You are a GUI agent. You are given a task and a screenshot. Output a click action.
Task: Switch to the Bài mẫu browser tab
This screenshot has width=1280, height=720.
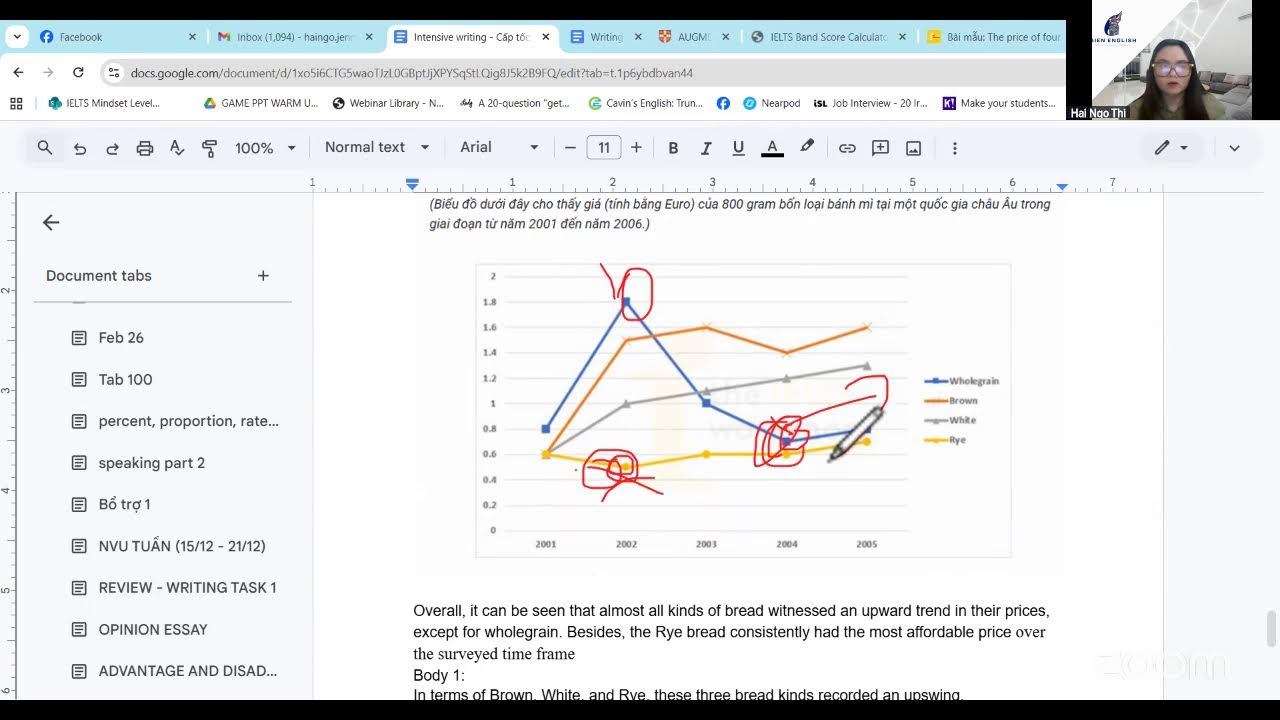[992, 37]
